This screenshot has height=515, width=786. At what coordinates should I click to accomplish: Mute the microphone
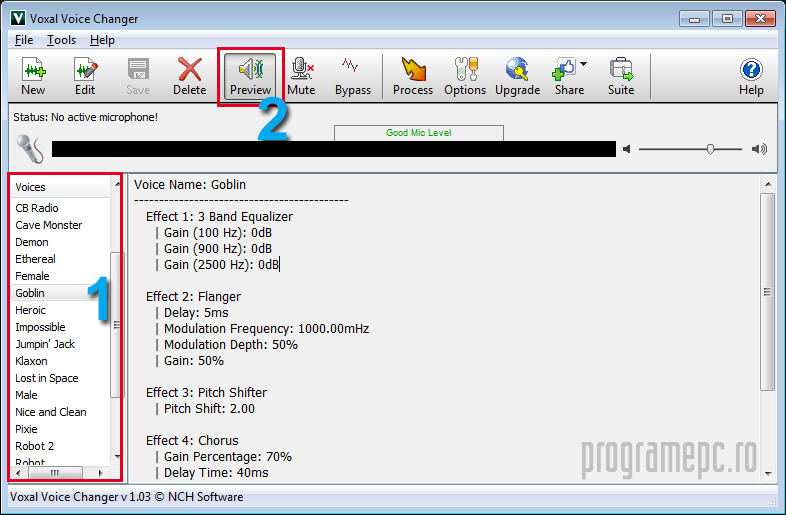(301, 76)
